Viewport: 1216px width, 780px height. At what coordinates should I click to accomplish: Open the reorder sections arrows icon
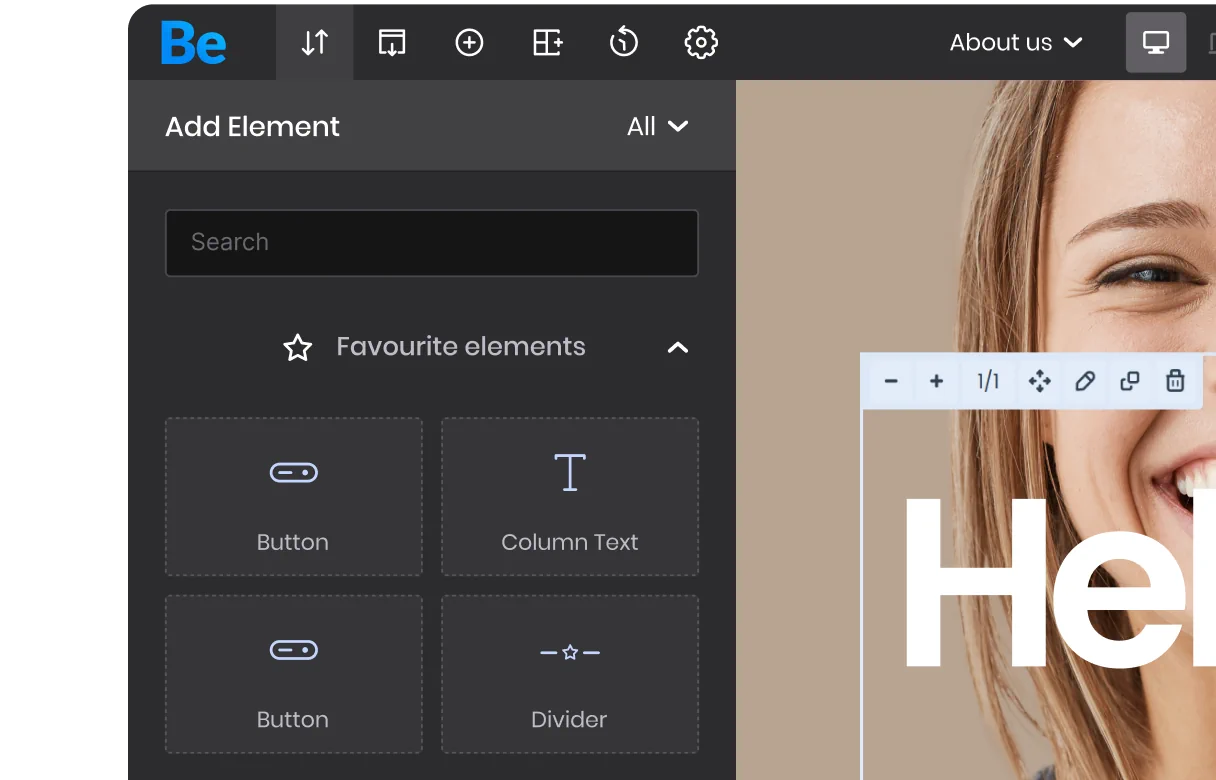tap(315, 43)
